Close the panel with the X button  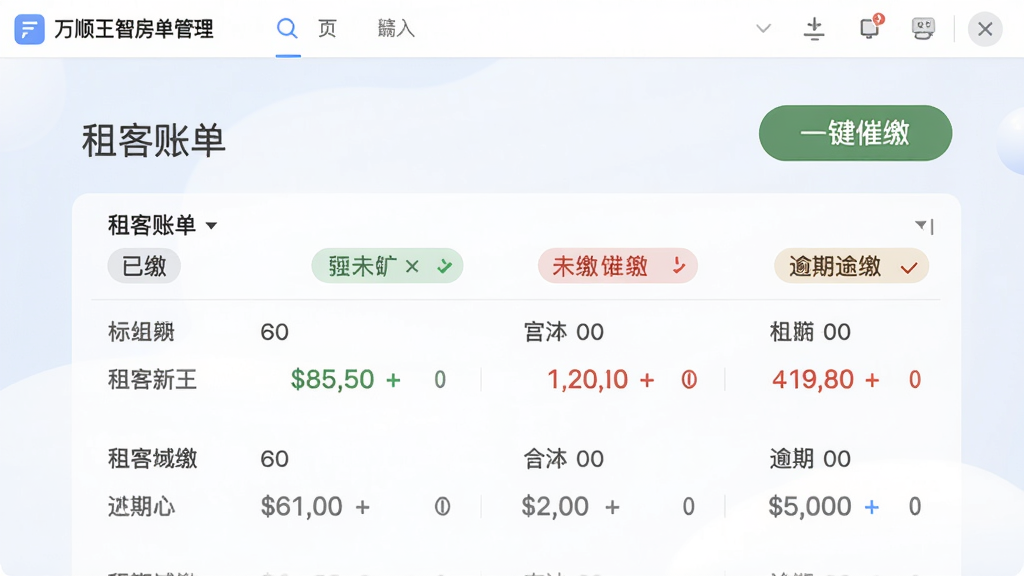click(985, 29)
